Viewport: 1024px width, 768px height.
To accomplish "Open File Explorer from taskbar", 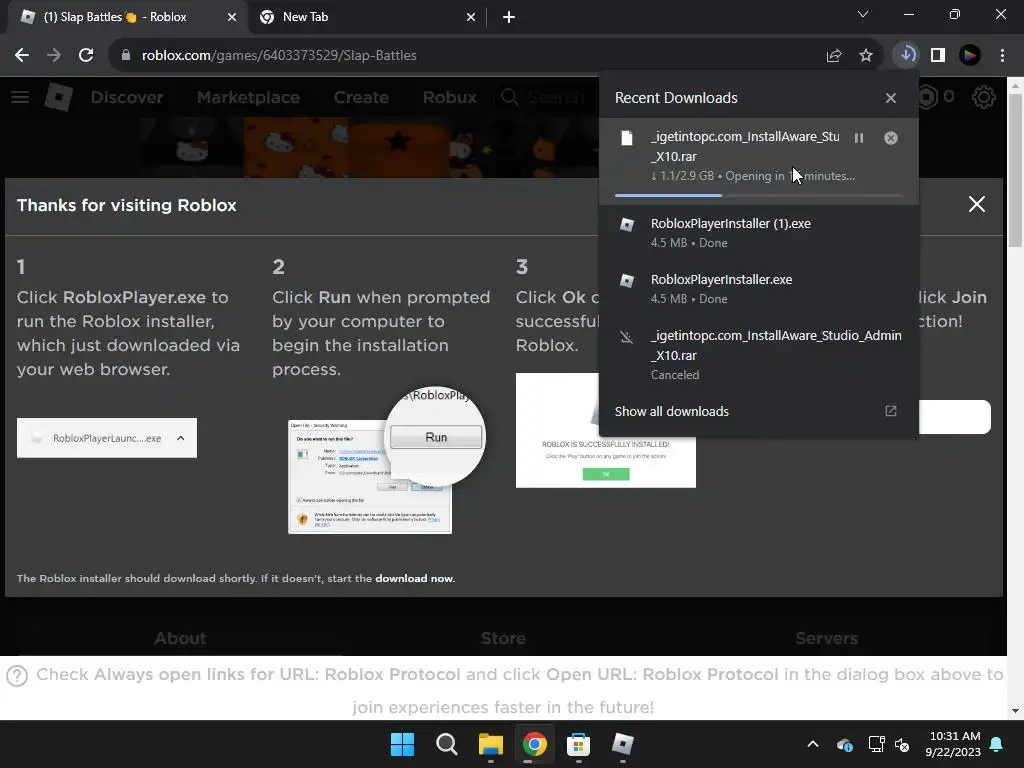I will (490, 744).
